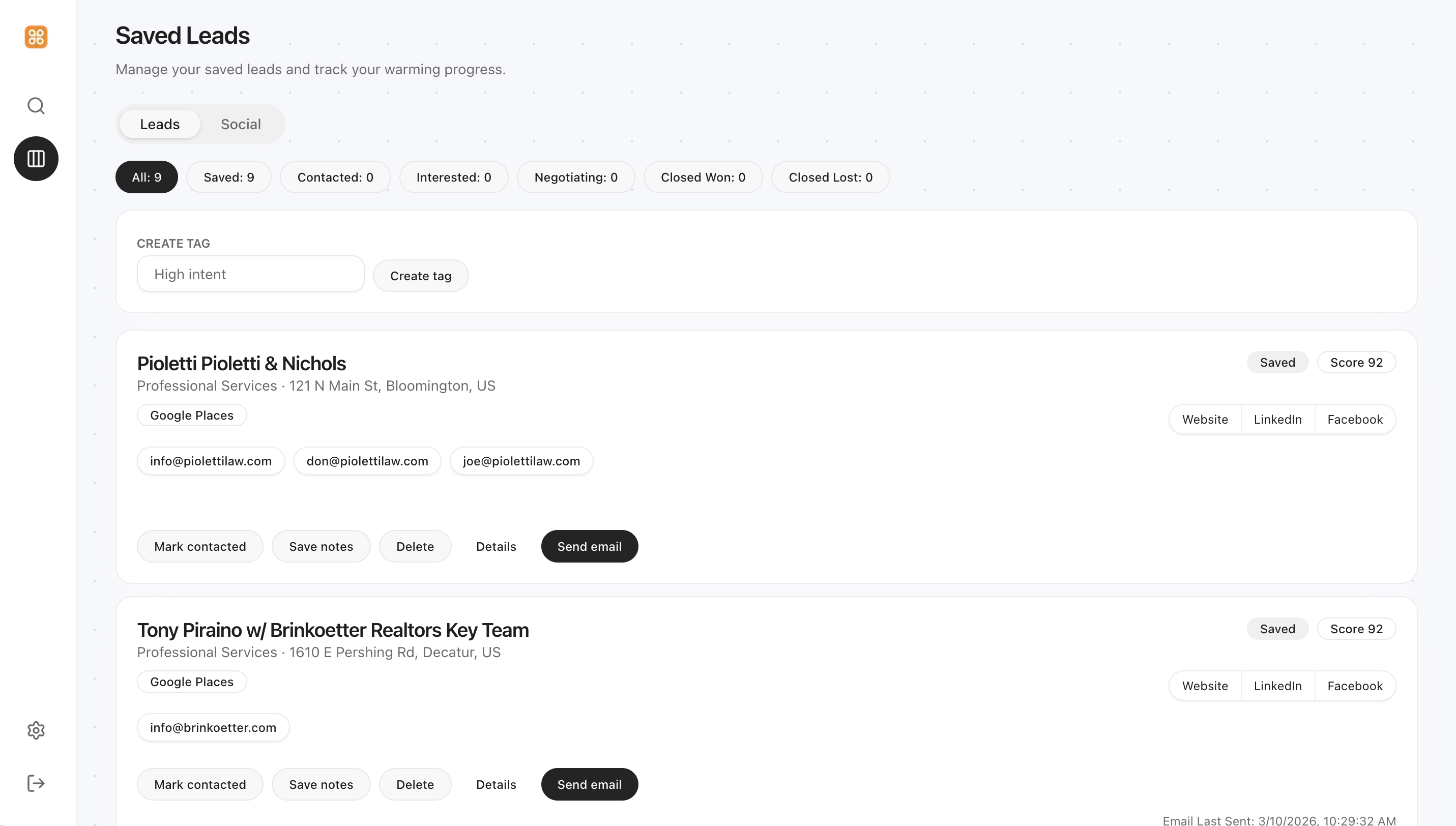Image resolution: width=1456 pixels, height=826 pixels.
Task: Open the Website link for Tony Piraino lead
Action: (x=1205, y=686)
